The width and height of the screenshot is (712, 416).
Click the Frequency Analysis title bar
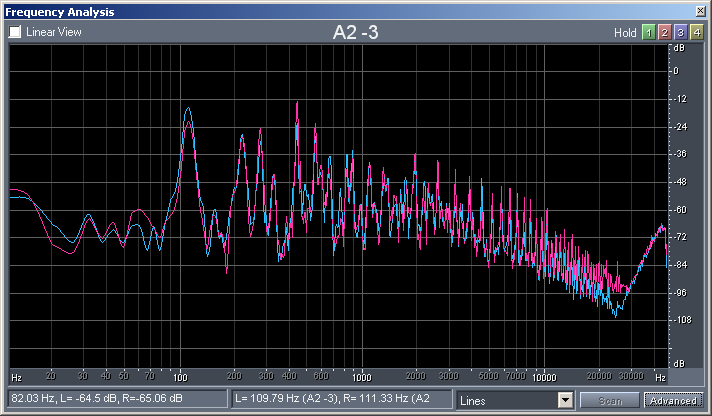pyautogui.click(x=300, y=11)
